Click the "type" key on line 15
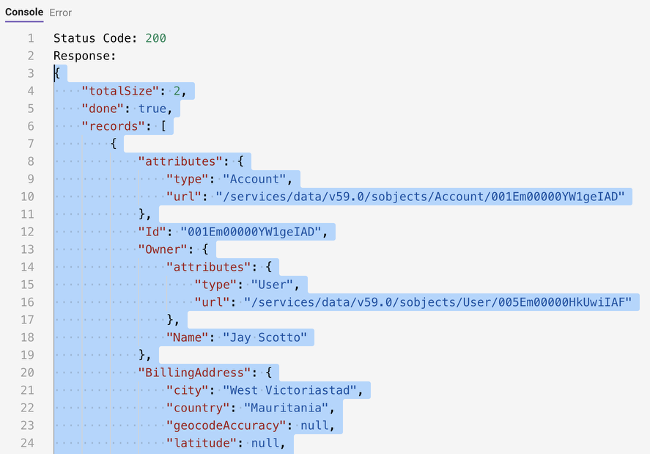This screenshot has width=650, height=454. coord(216,284)
